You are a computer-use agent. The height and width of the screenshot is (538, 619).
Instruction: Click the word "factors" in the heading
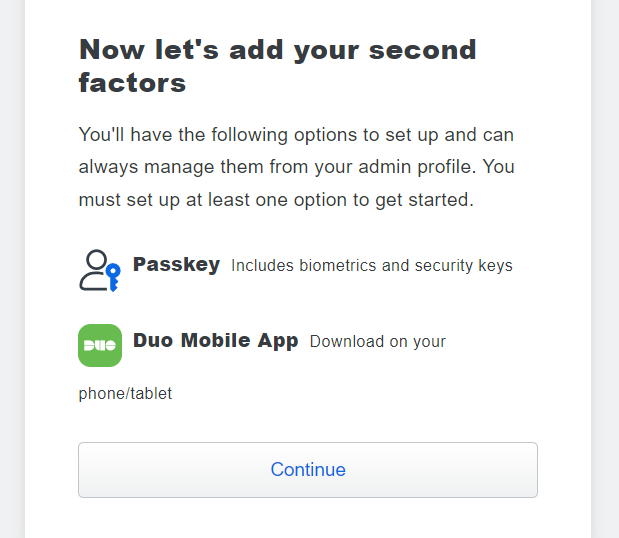(x=132, y=82)
